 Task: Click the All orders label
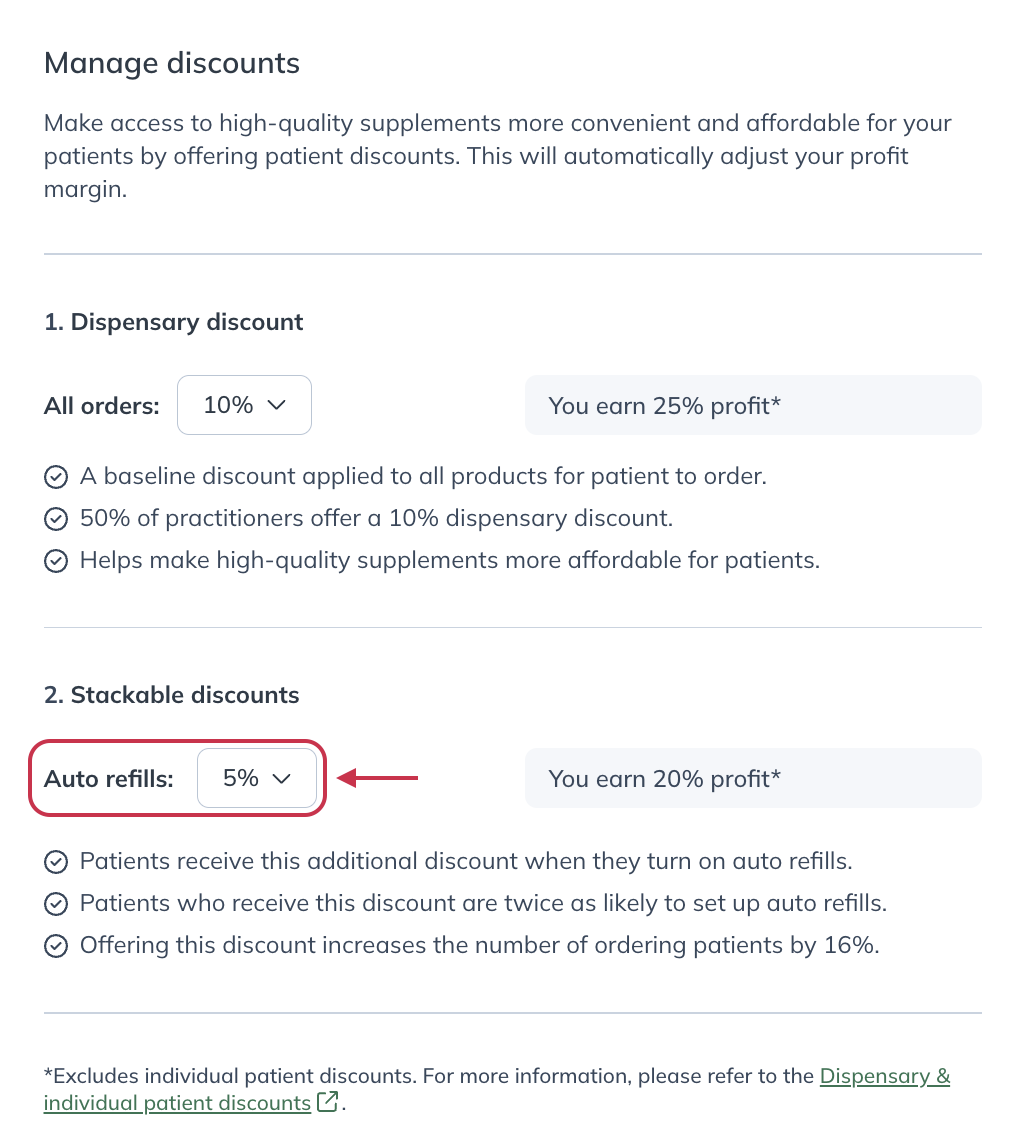coord(101,405)
